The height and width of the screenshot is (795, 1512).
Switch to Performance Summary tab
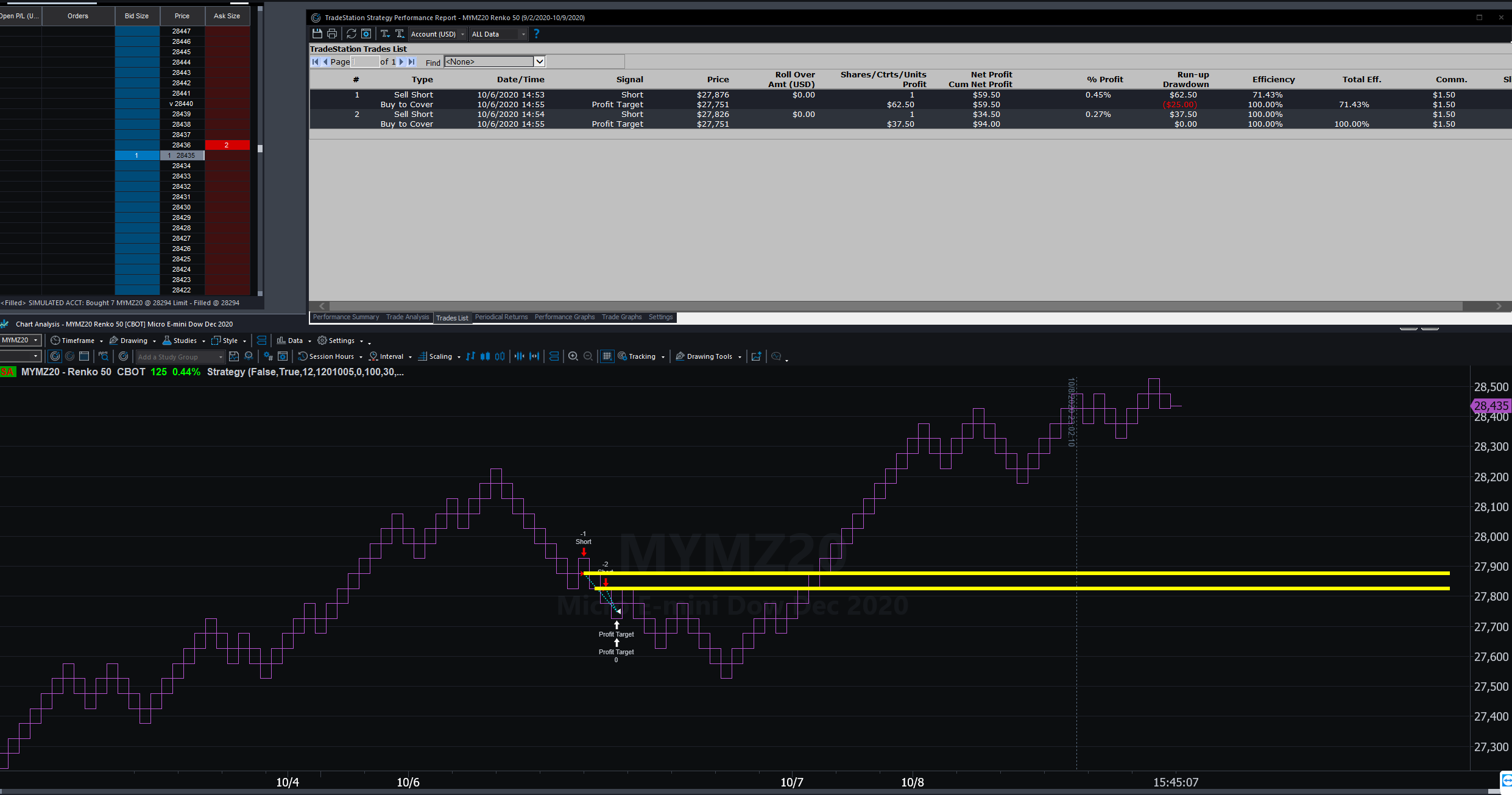click(345, 317)
